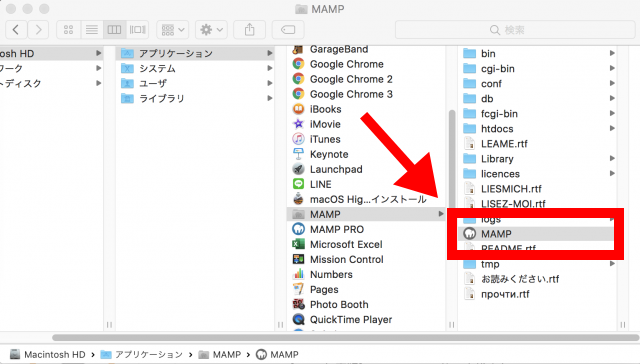The image size is (640, 364).
Task: Expand the htdocs folder arrow
Action: [612, 129]
